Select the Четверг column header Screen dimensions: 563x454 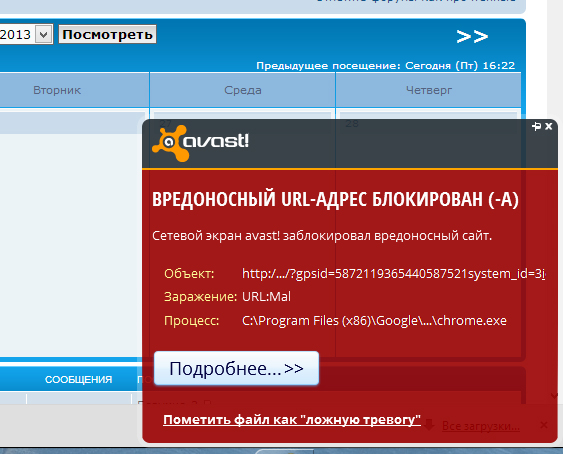coord(429,90)
